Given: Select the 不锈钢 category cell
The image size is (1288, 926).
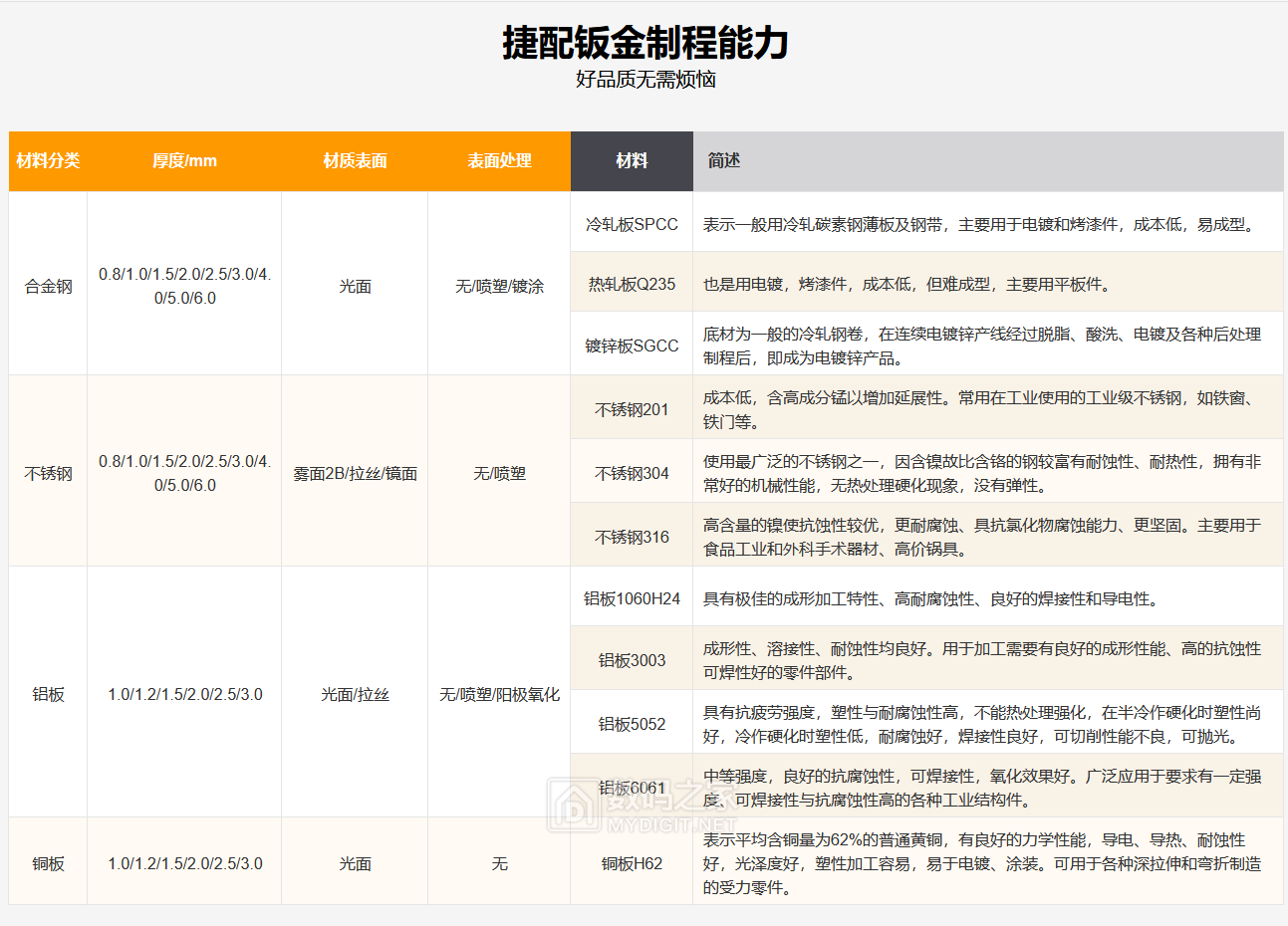Looking at the screenshot, I should tap(48, 473).
